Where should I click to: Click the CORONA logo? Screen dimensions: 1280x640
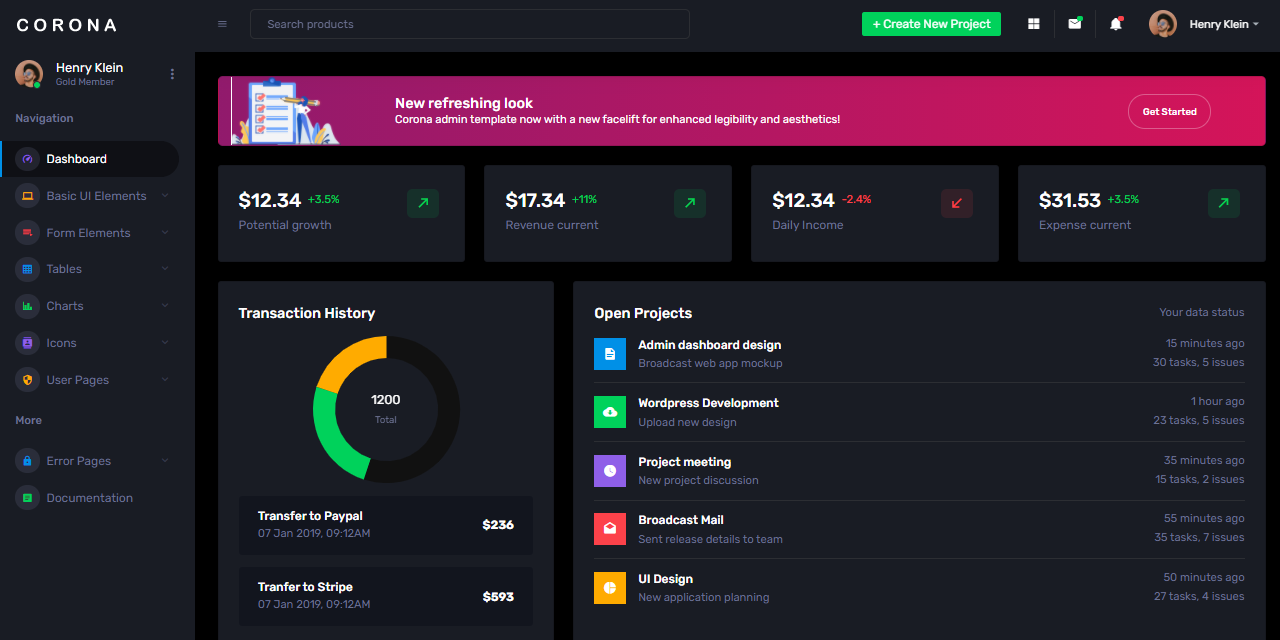coord(67,25)
